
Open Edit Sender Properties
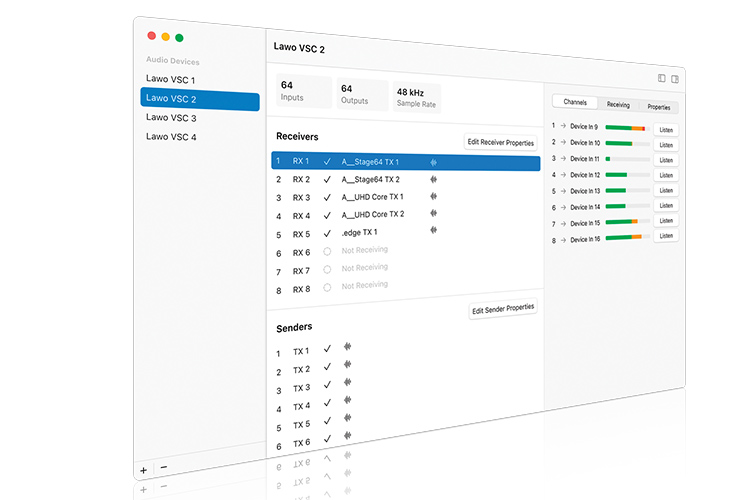[x=503, y=309]
